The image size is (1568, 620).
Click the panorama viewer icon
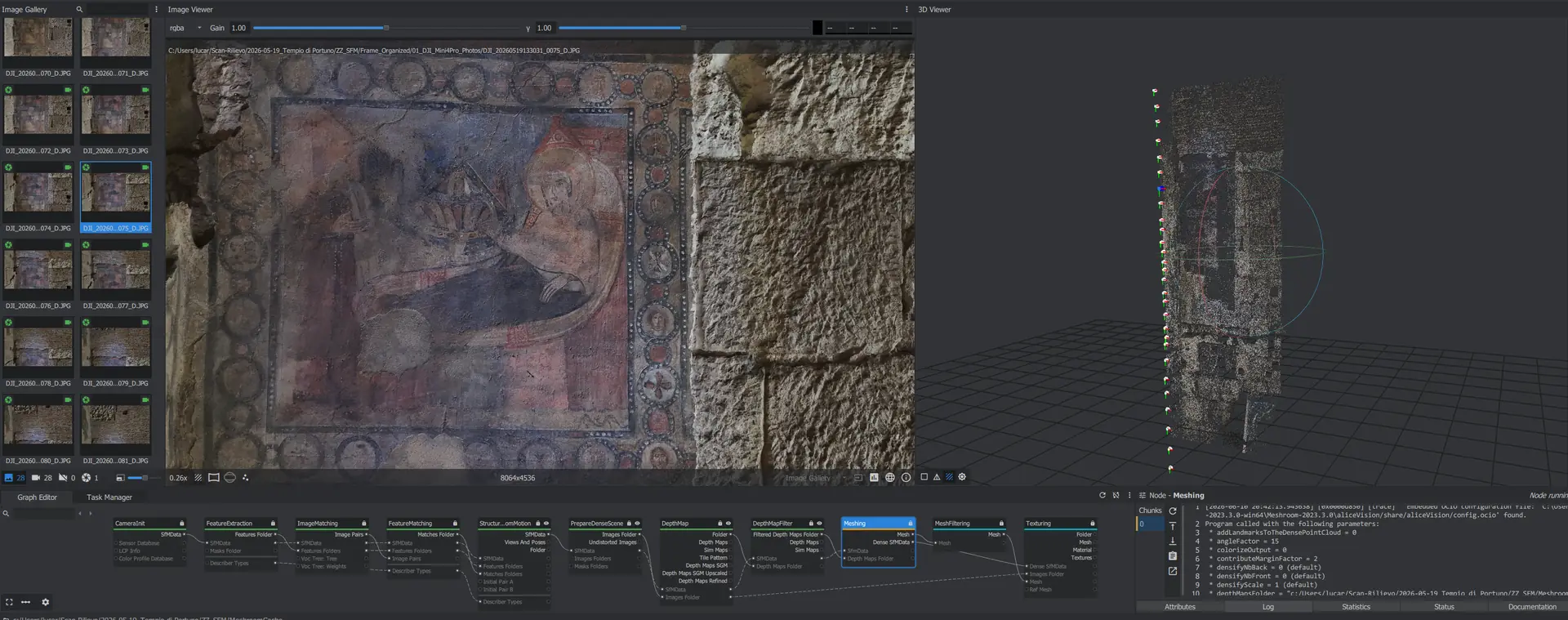230,478
